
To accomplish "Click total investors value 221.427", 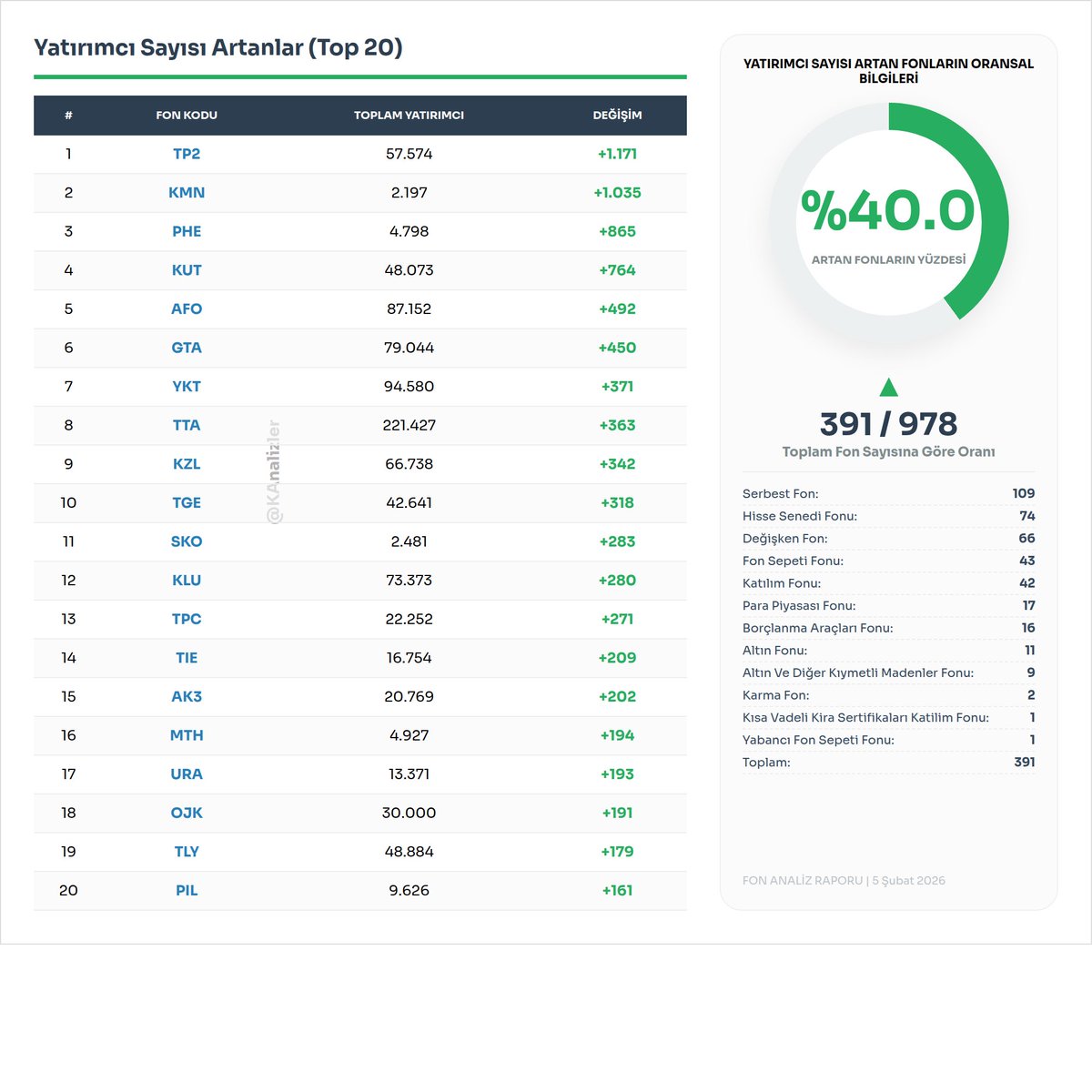I will [x=409, y=425].
